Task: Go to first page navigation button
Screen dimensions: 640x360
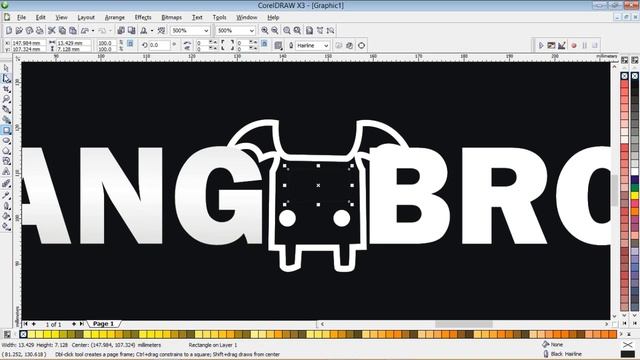Action: [25, 324]
